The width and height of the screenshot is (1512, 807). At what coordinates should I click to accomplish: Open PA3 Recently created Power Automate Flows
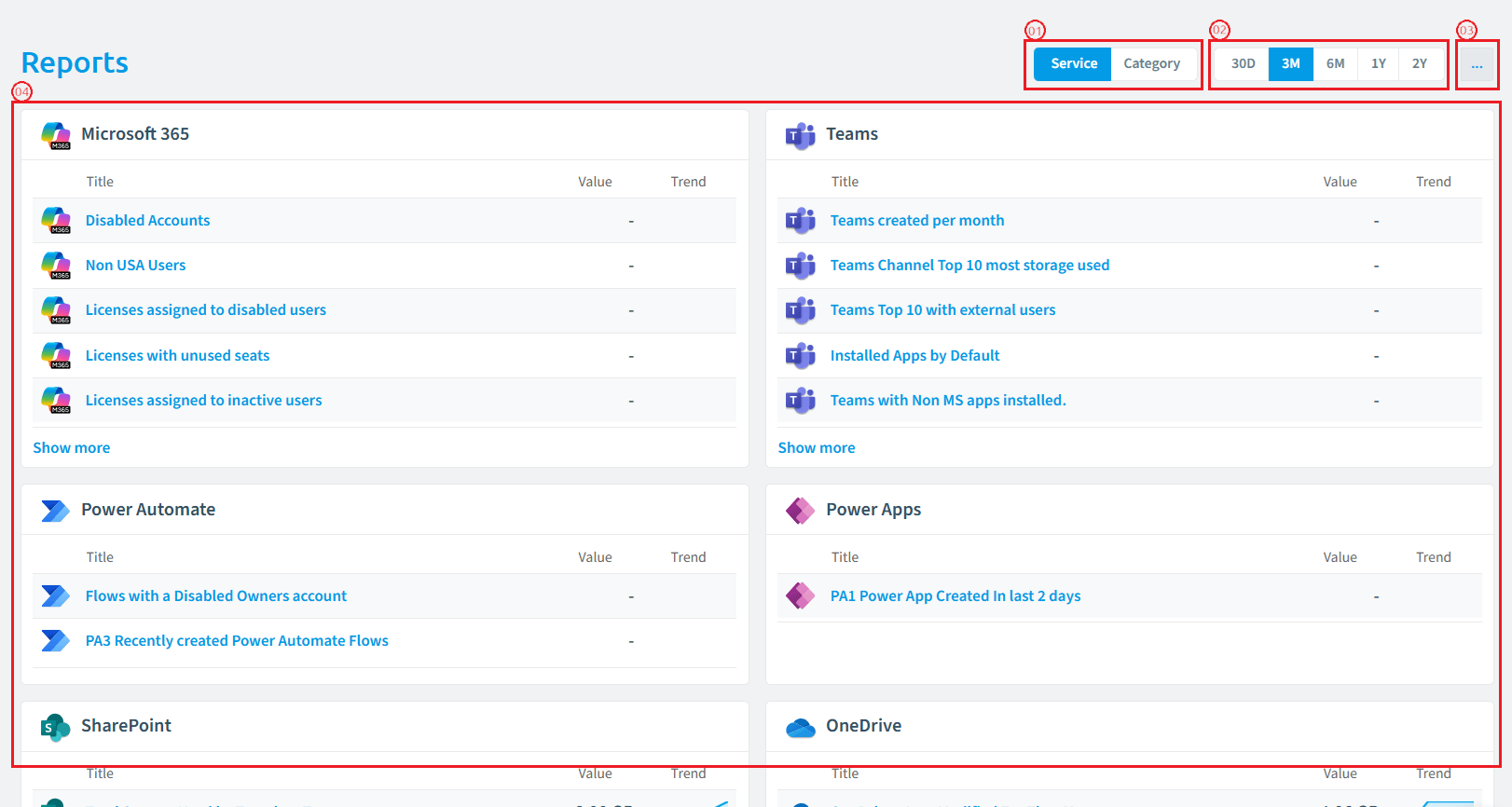click(x=237, y=641)
